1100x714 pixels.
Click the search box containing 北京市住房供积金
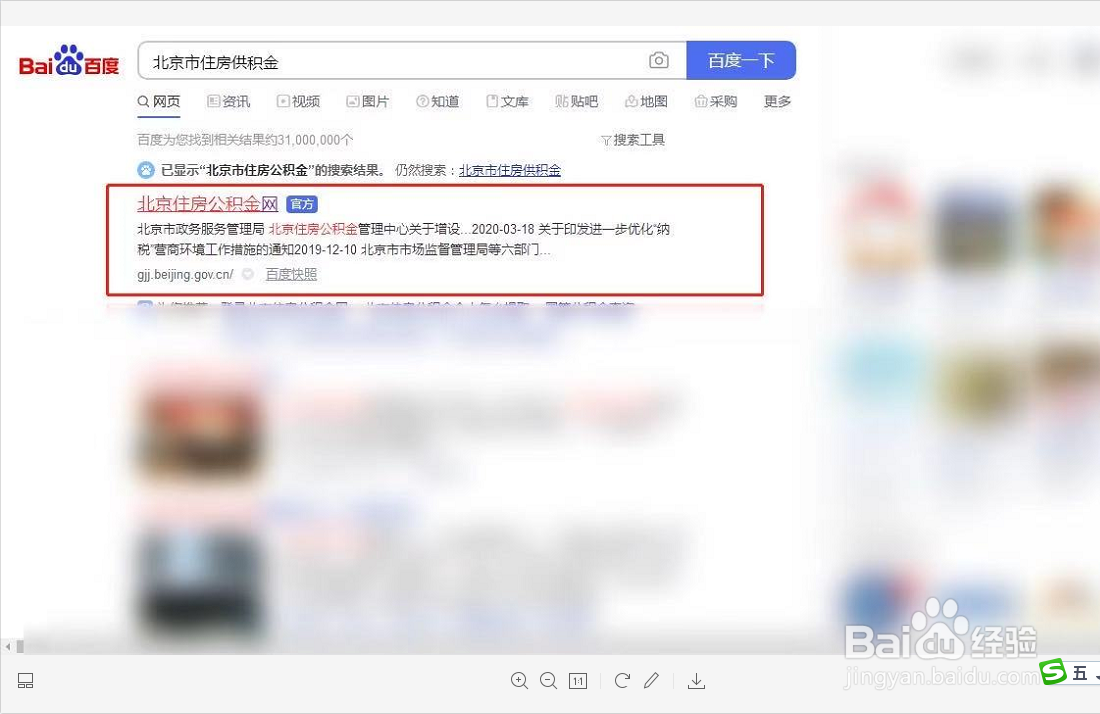[412, 61]
